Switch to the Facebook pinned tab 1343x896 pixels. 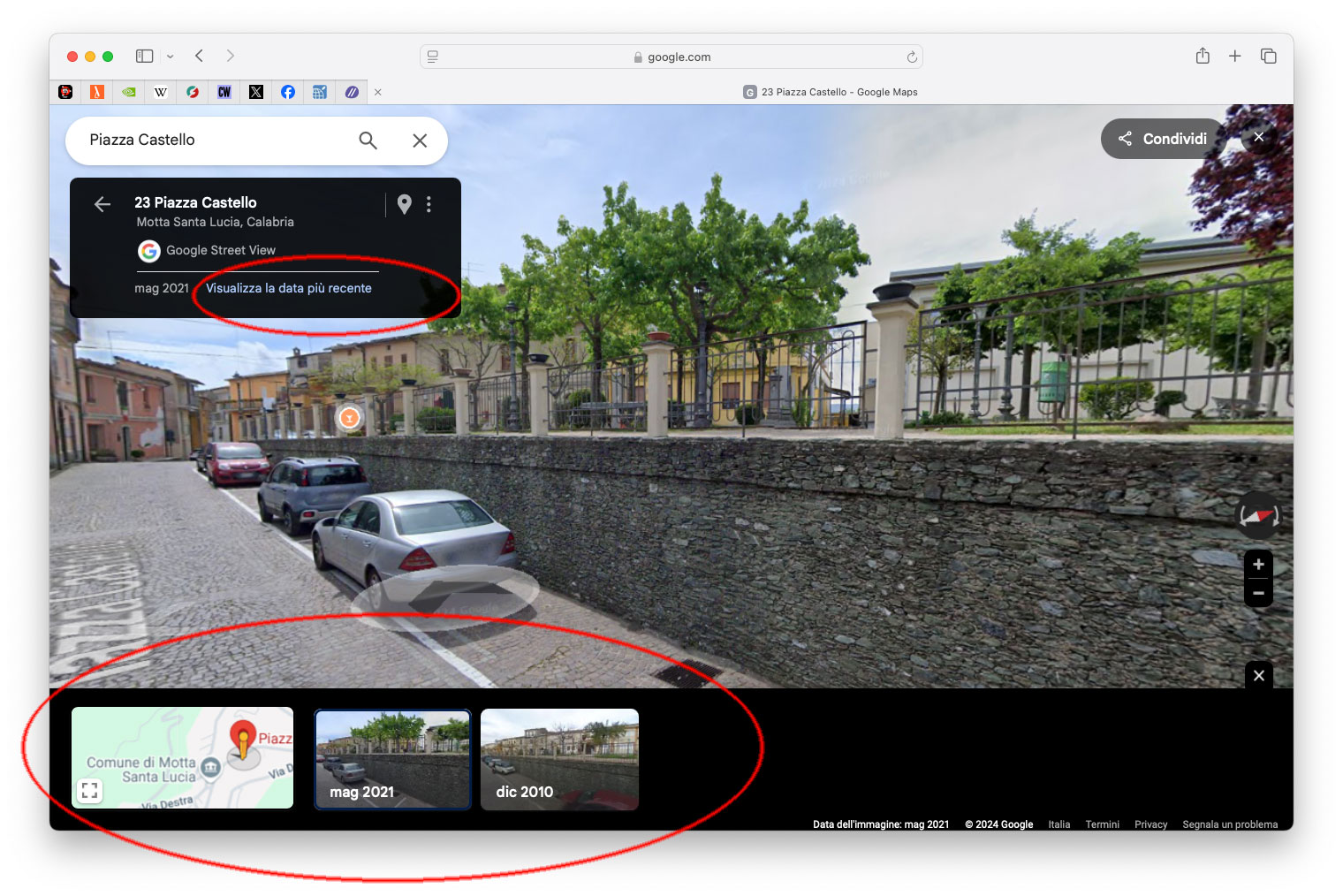pyautogui.click(x=288, y=92)
